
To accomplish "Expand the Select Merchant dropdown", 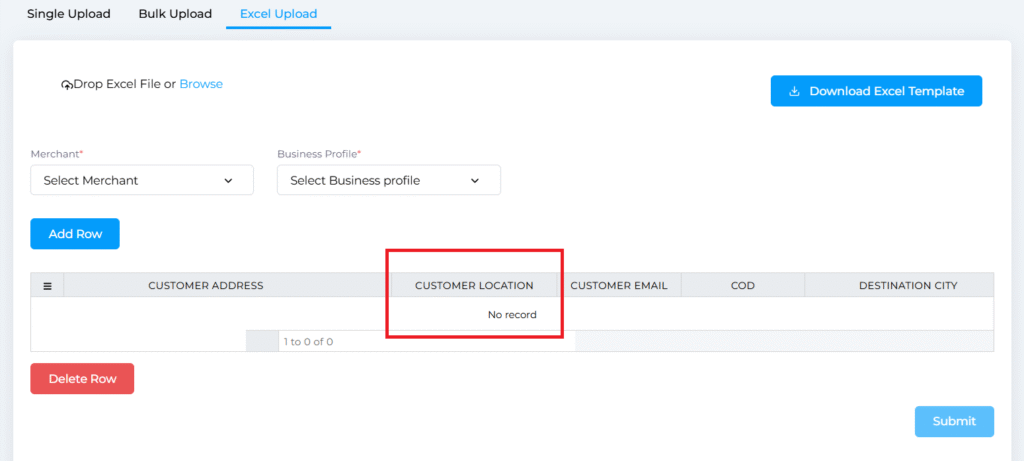I will pyautogui.click(x=142, y=181).
